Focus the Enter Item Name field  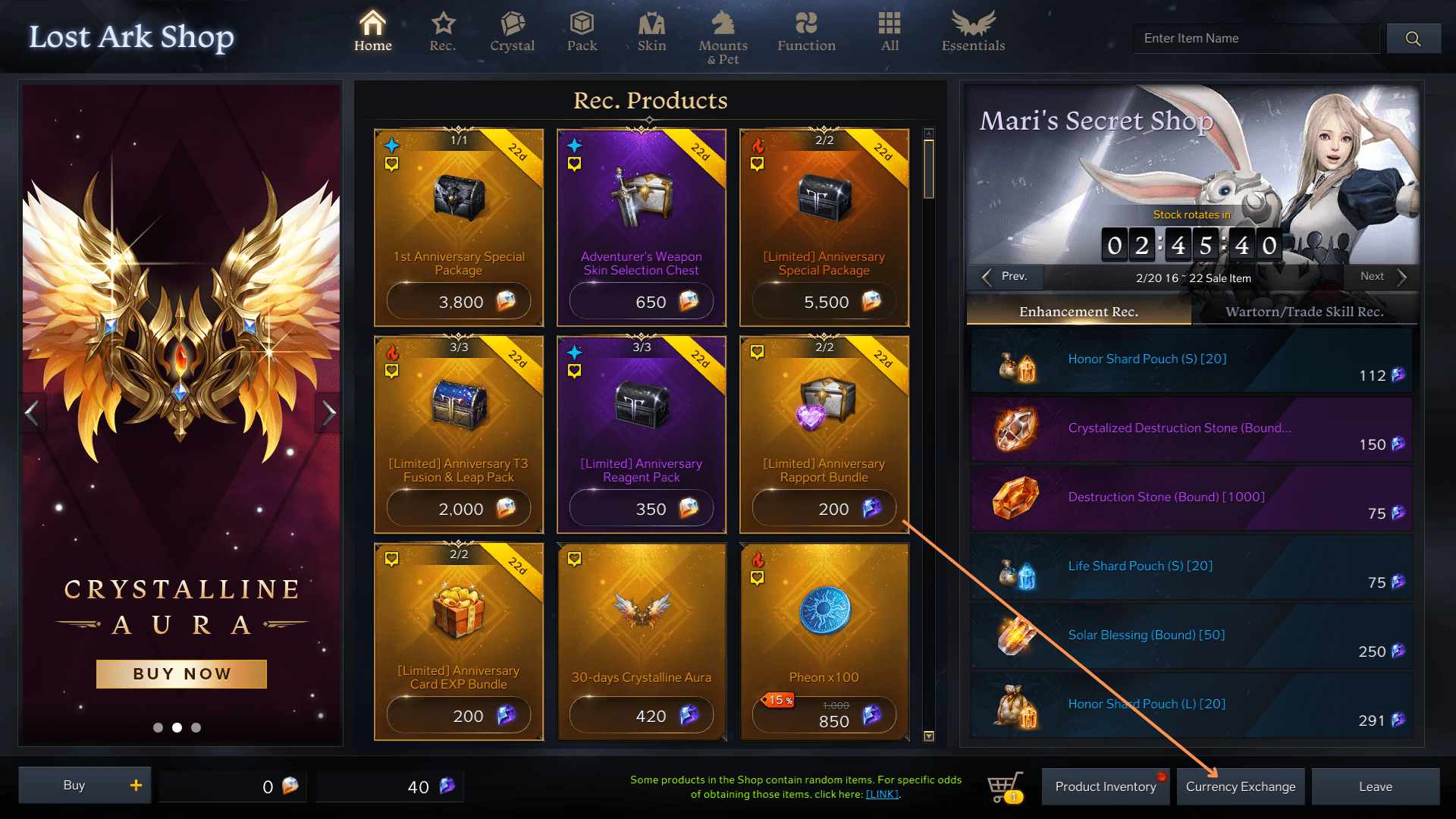pyautogui.click(x=1256, y=39)
